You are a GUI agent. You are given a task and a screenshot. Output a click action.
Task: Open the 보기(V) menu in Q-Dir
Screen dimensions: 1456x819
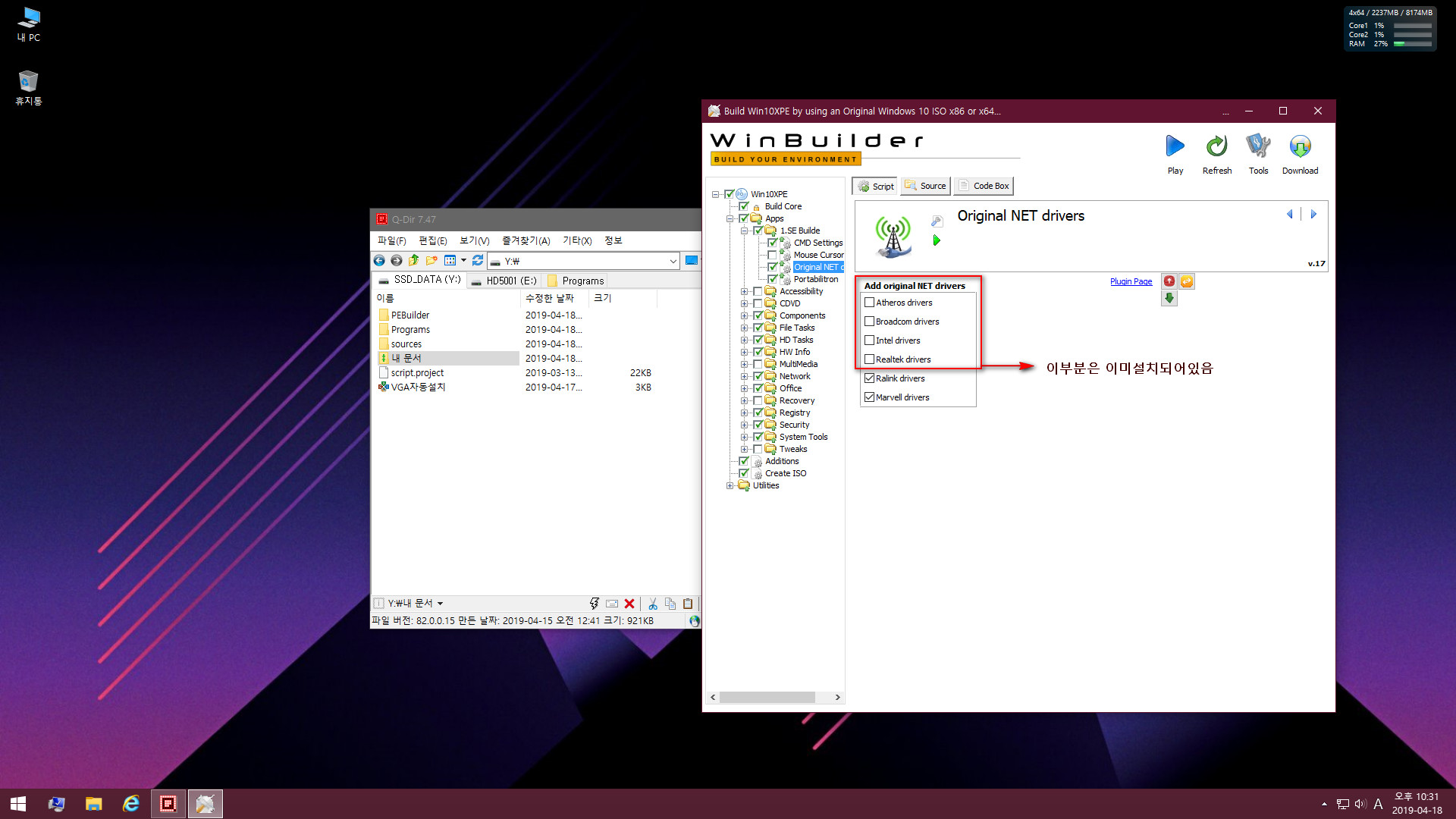pyautogui.click(x=474, y=240)
